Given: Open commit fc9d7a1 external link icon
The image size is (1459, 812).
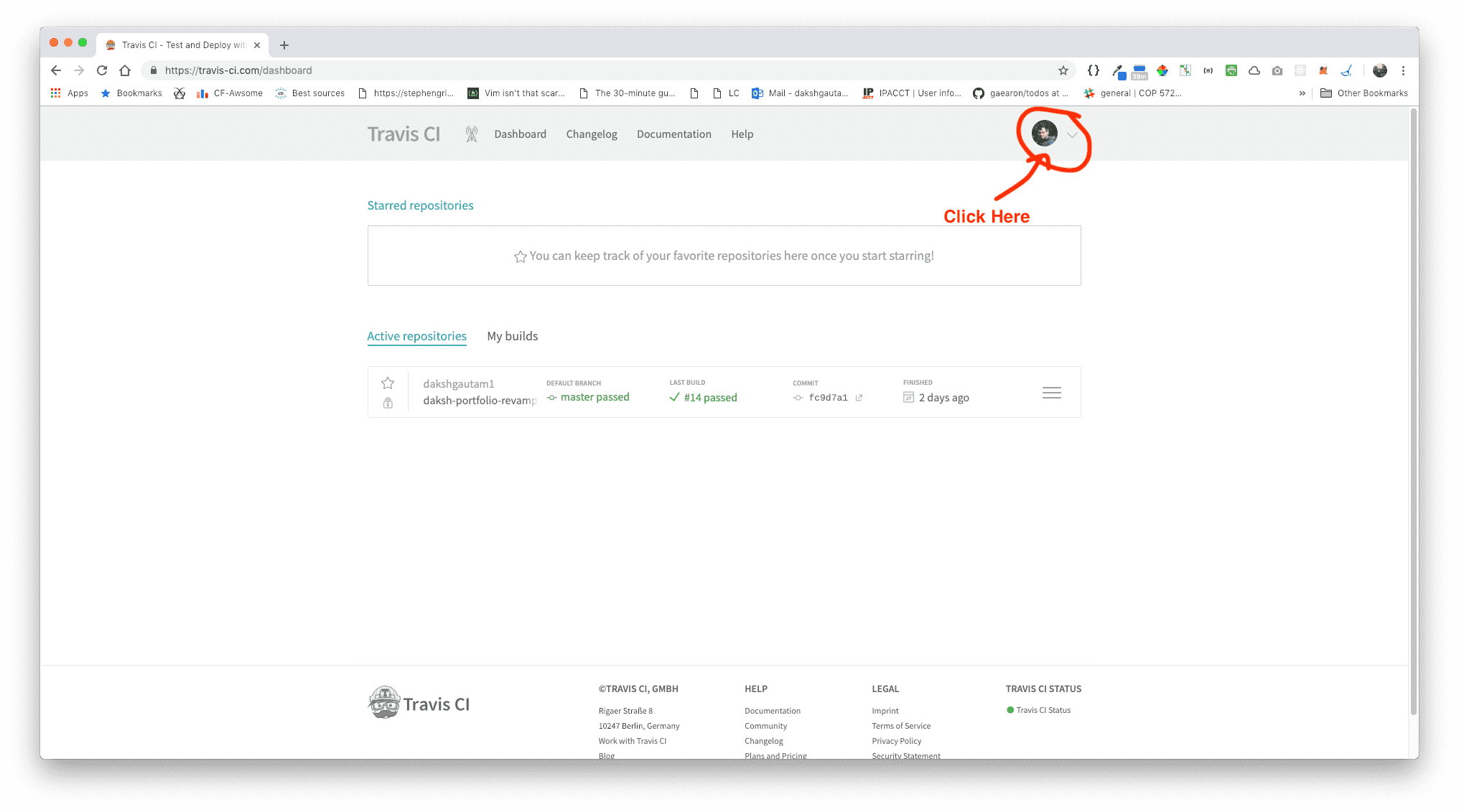Looking at the screenshot, I should tap(859, 398).
